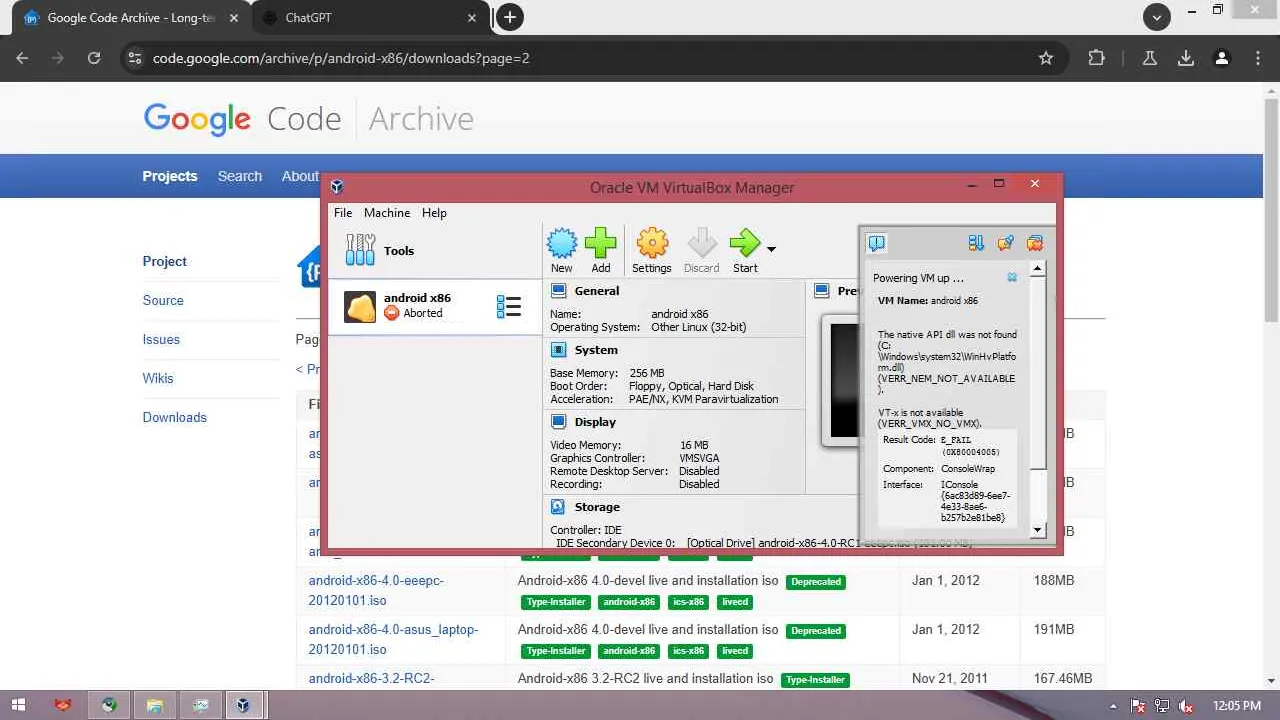The height and width of the screenshot is (720, 1280).
Task: Open the Windows Start button
Action: 18,705
